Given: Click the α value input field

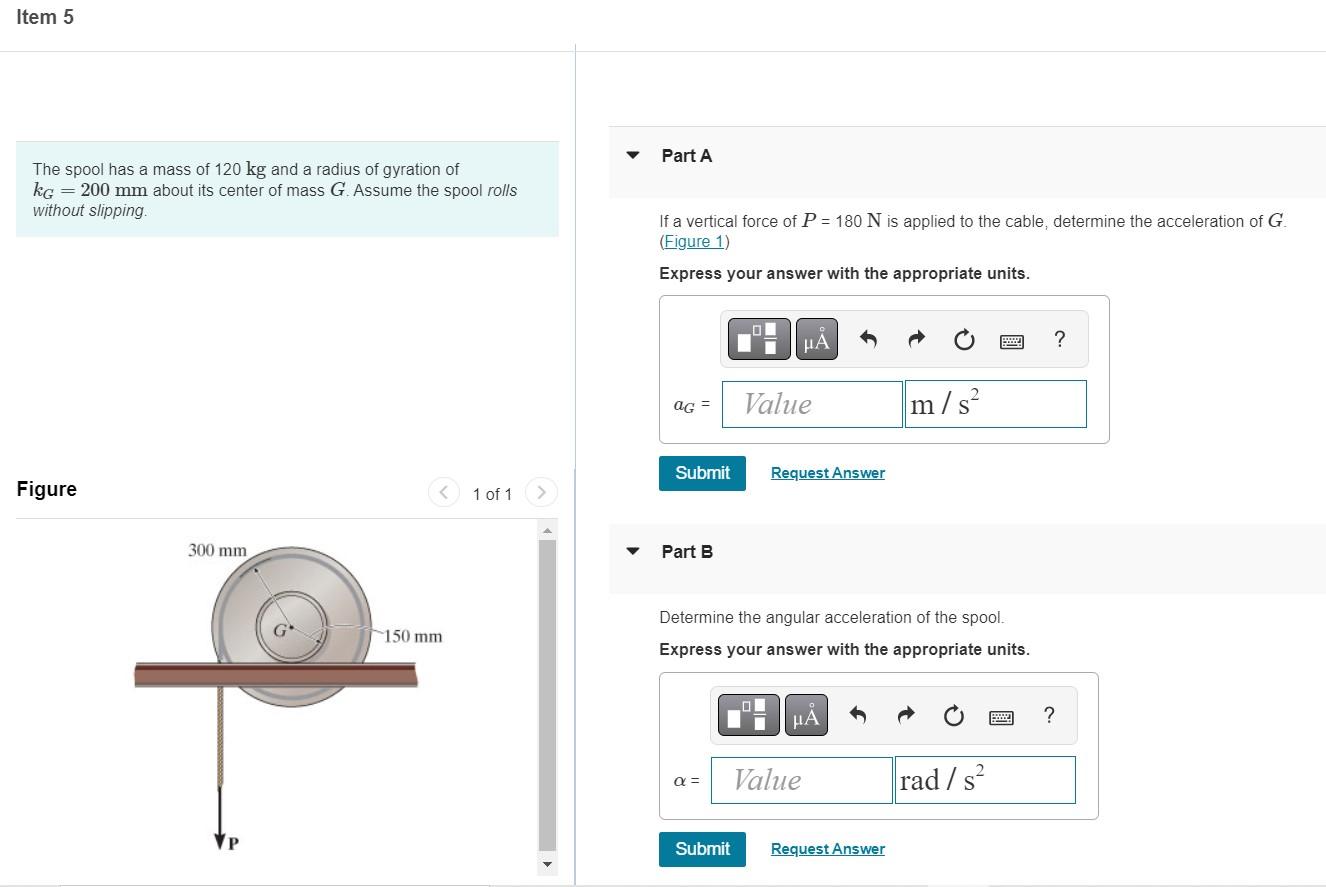Looking at the screenshot, I should (801, 780).
